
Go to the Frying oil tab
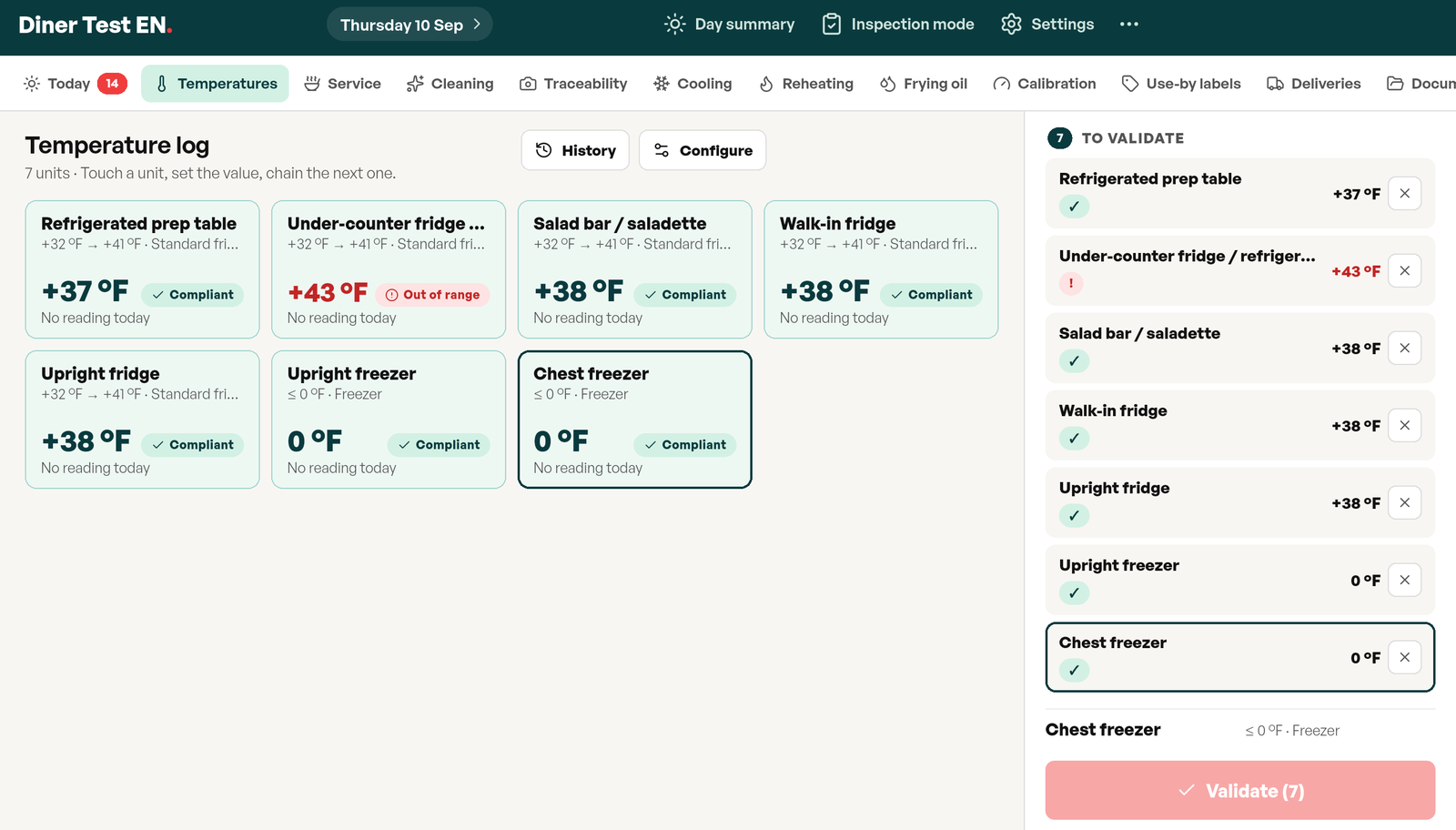[923, 84]
